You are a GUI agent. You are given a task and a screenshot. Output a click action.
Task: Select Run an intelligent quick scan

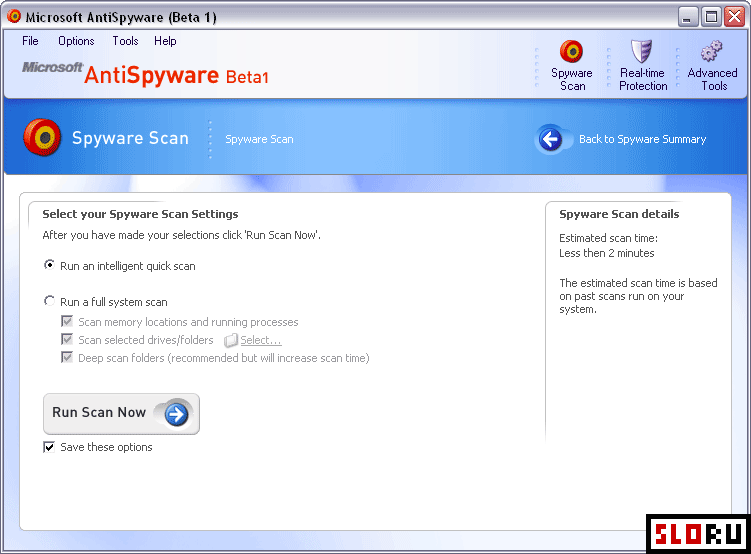[49, 265]
